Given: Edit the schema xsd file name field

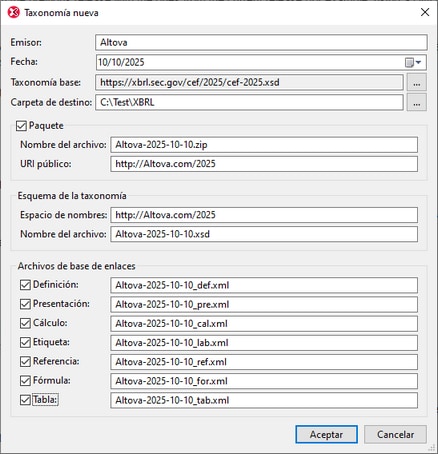Looking at the screenshot, I should click(264, 234).
